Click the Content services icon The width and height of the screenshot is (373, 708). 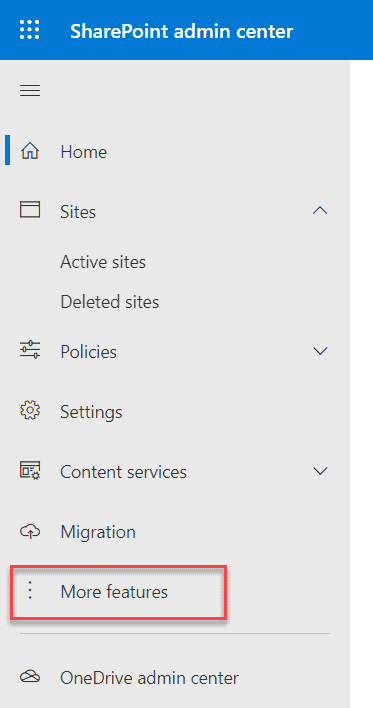pyautogui.click(x=30, y=471)
